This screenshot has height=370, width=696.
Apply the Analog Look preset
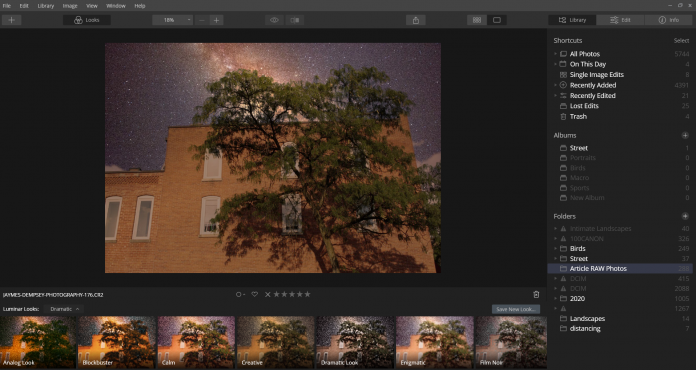coord(38,342)
